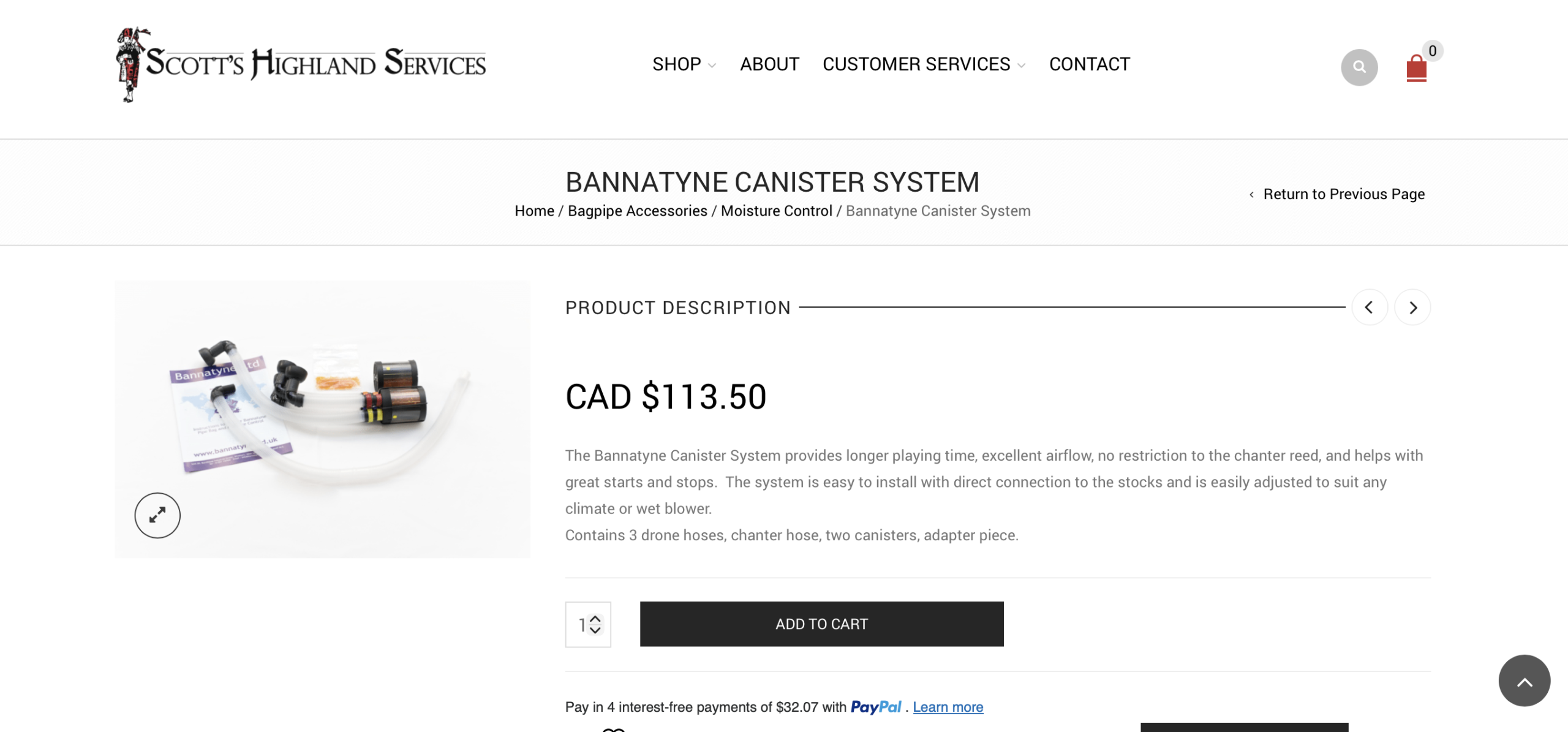Open Bagpipe Accessories breadcrumb link
The image size is (1568, 732).
tap(637, 211)
